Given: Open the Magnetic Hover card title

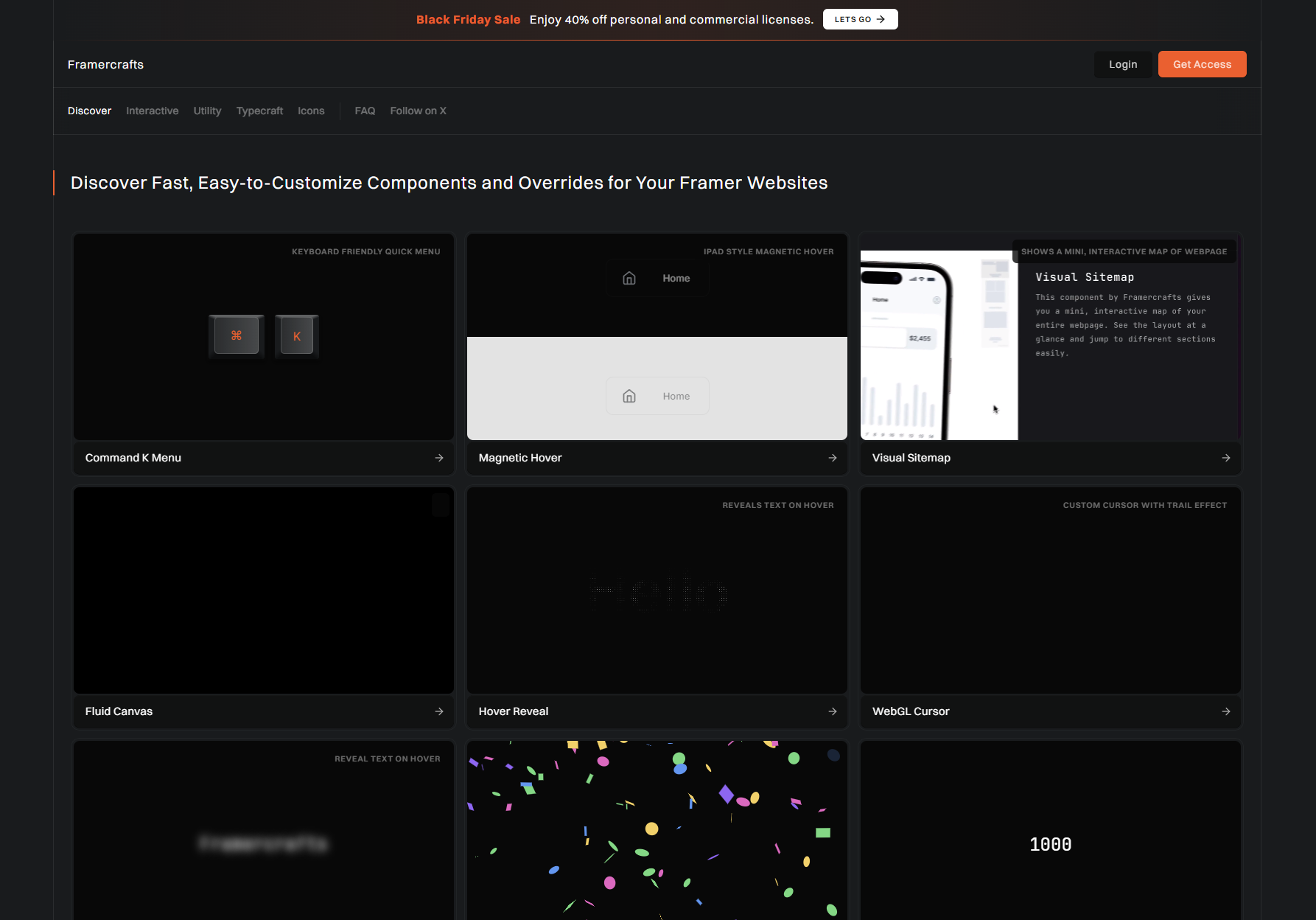Looking at the screenshot, I should click(520, 458).
